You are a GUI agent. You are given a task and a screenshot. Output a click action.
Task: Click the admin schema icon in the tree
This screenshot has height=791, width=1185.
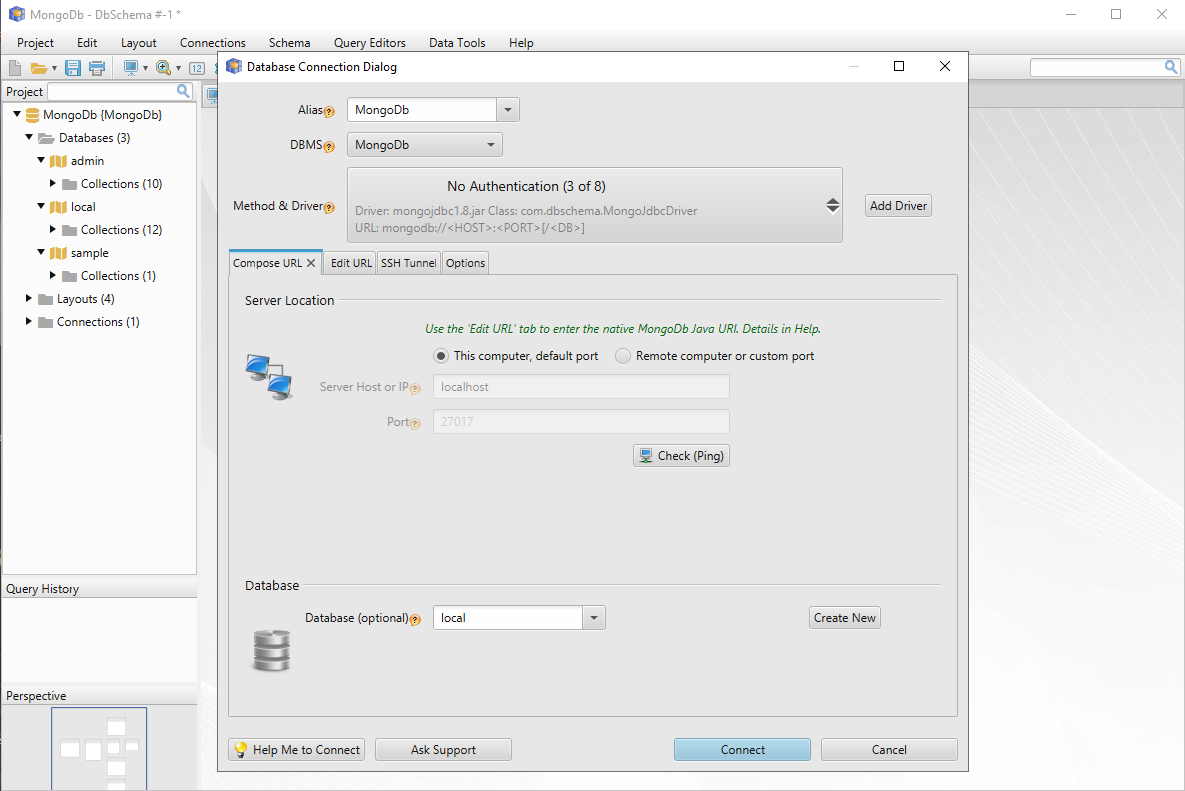point(58,161)
